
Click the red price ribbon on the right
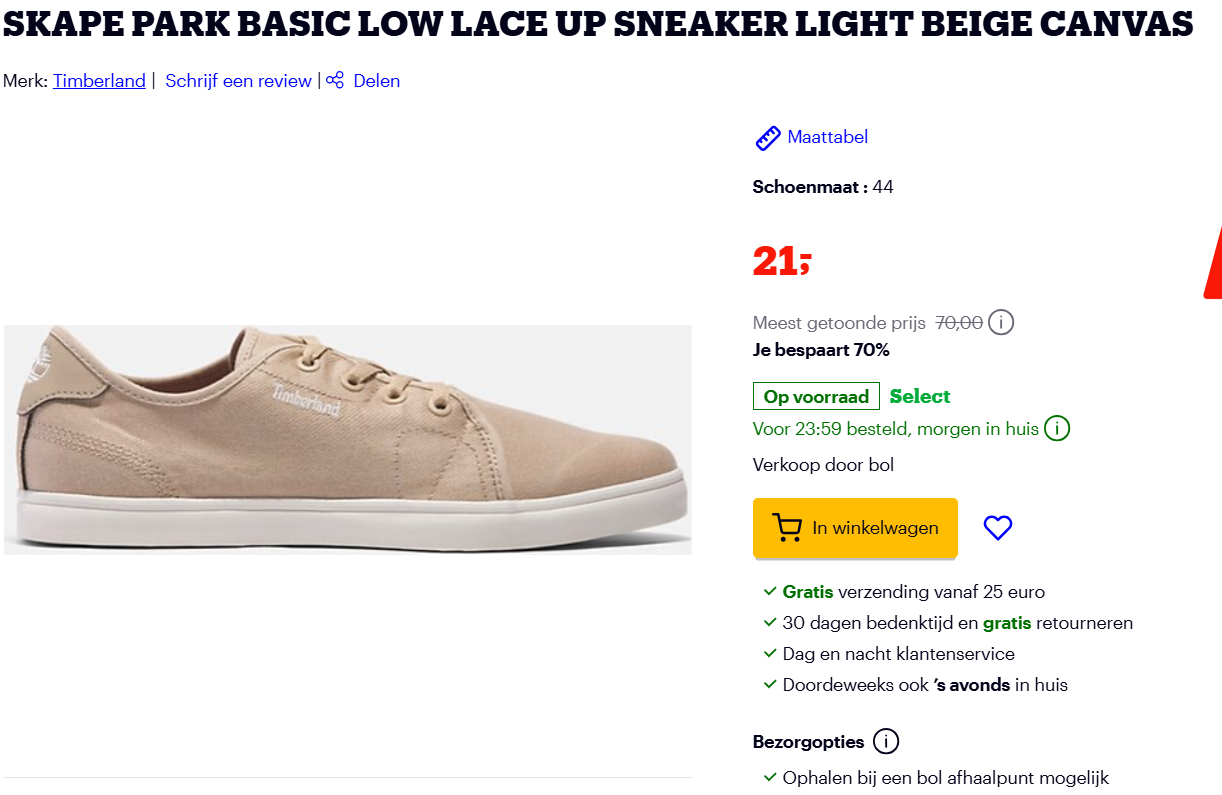tap(1215, 263)
